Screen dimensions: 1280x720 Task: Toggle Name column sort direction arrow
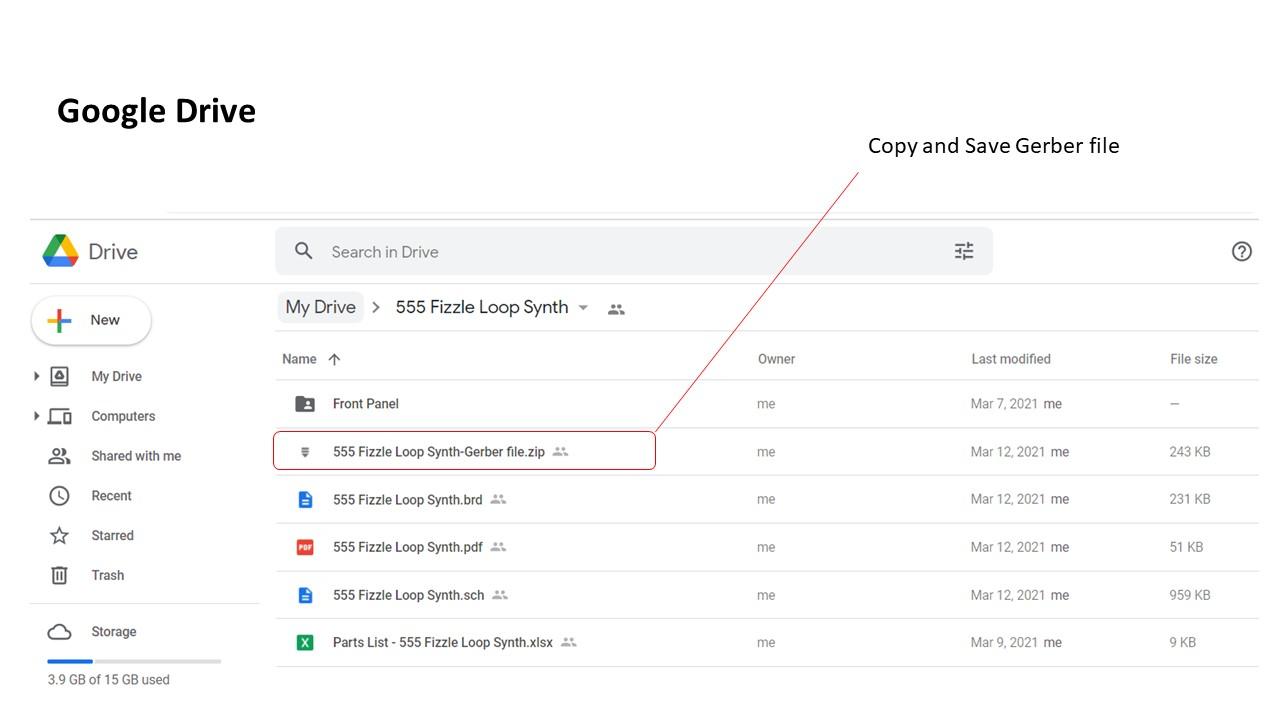coord(334,359)
